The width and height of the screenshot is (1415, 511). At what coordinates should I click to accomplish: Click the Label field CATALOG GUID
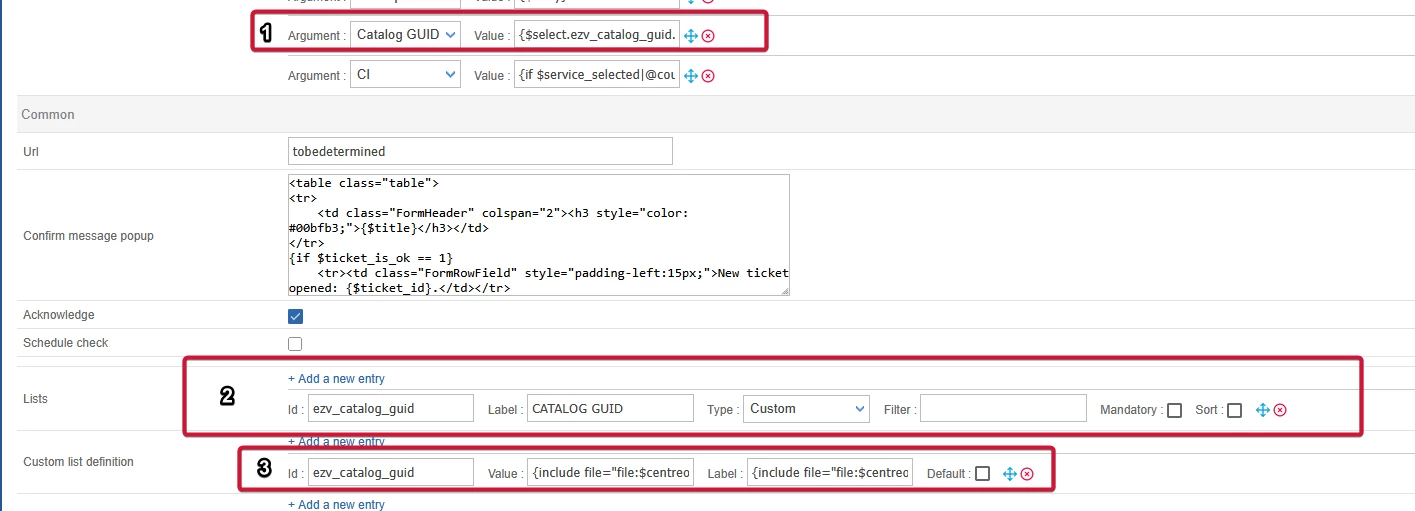pyautogui.click(x=610, y=408)
